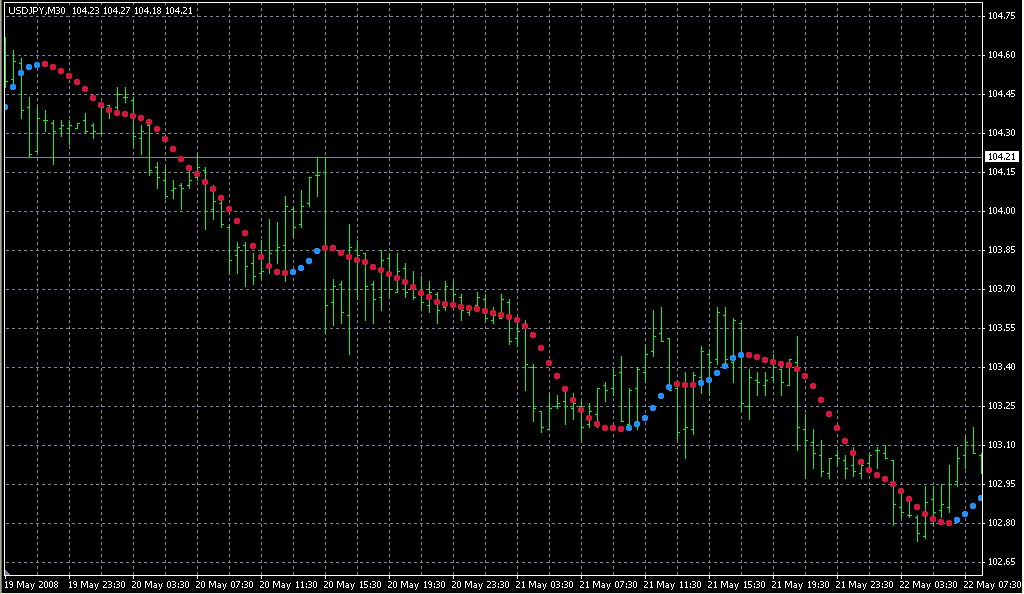Select the 21 May 15:30 time marker
This screenshot has width=1024, height=594.
coord(737,584)
